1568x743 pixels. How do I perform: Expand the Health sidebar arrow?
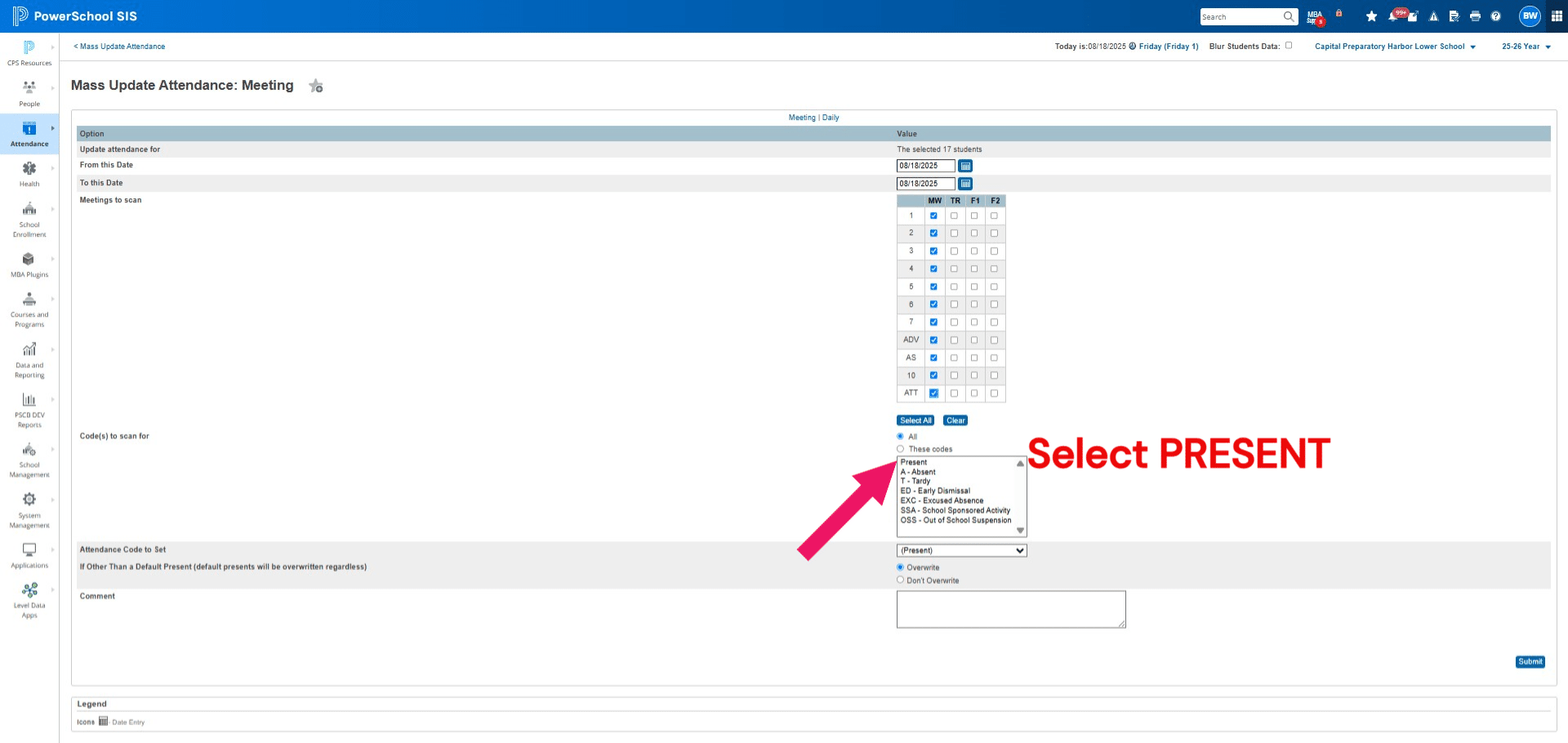[53, 168]
